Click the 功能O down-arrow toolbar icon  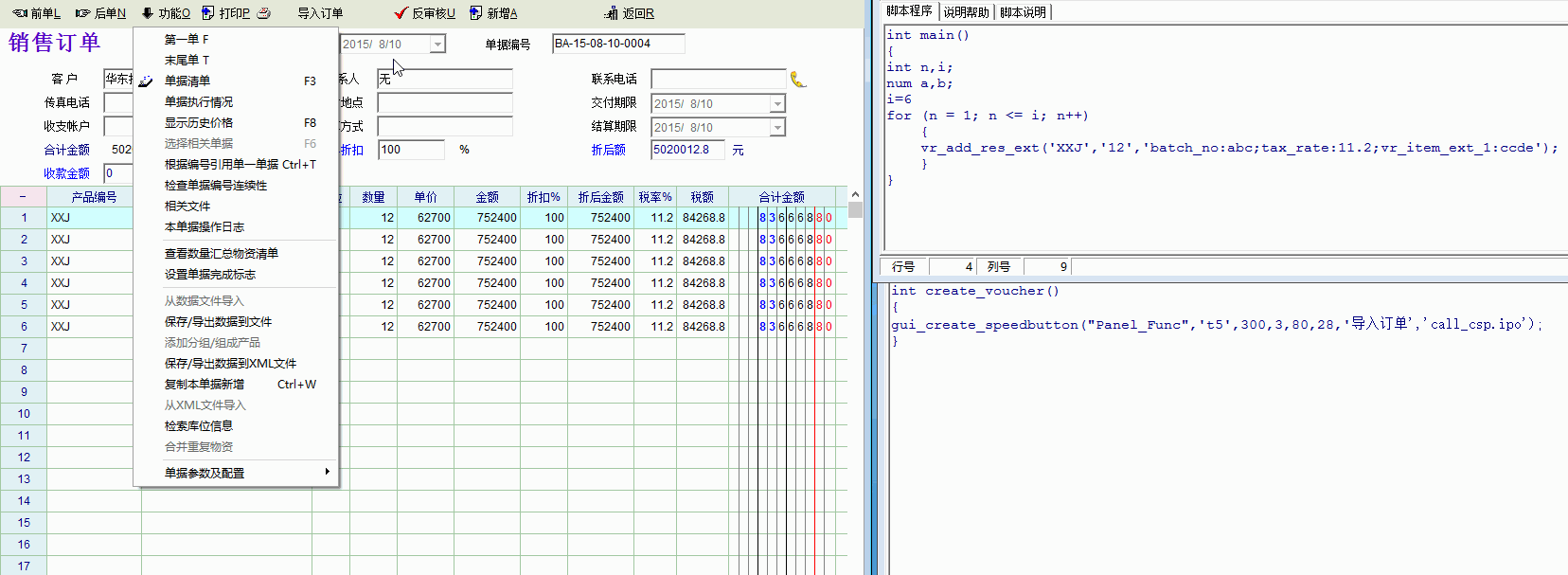click(x=148, y=13)
